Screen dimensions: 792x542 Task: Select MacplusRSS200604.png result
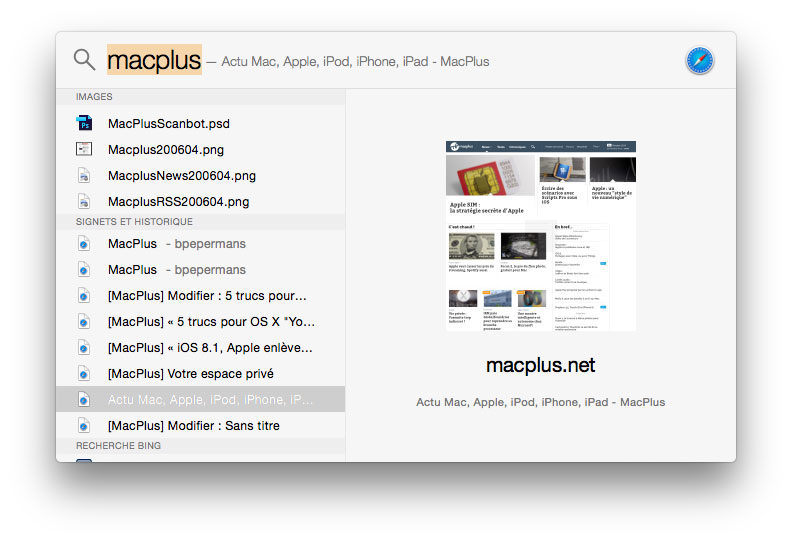click(x=201, y=202)
